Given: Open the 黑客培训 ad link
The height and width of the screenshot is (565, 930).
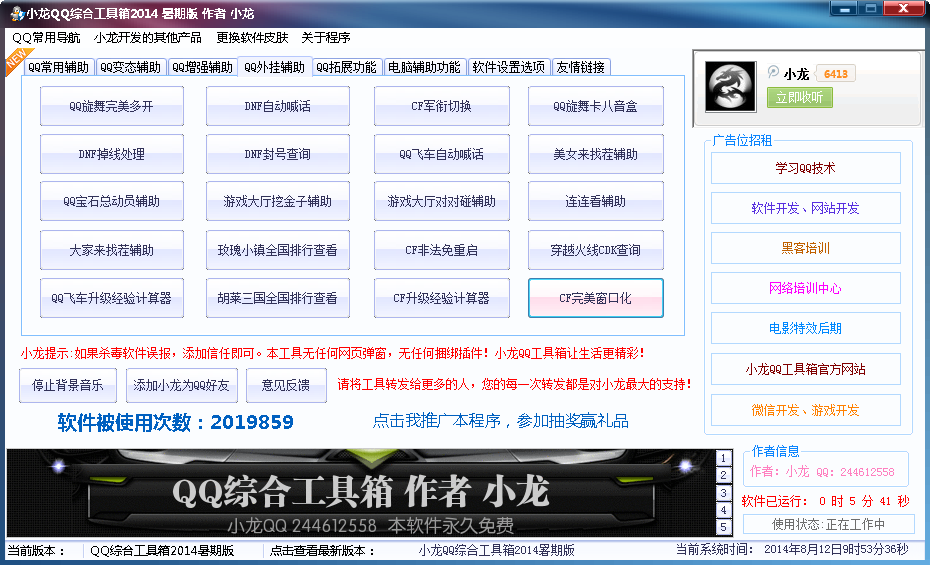Looking at the screenshot, I should (805, 248).
